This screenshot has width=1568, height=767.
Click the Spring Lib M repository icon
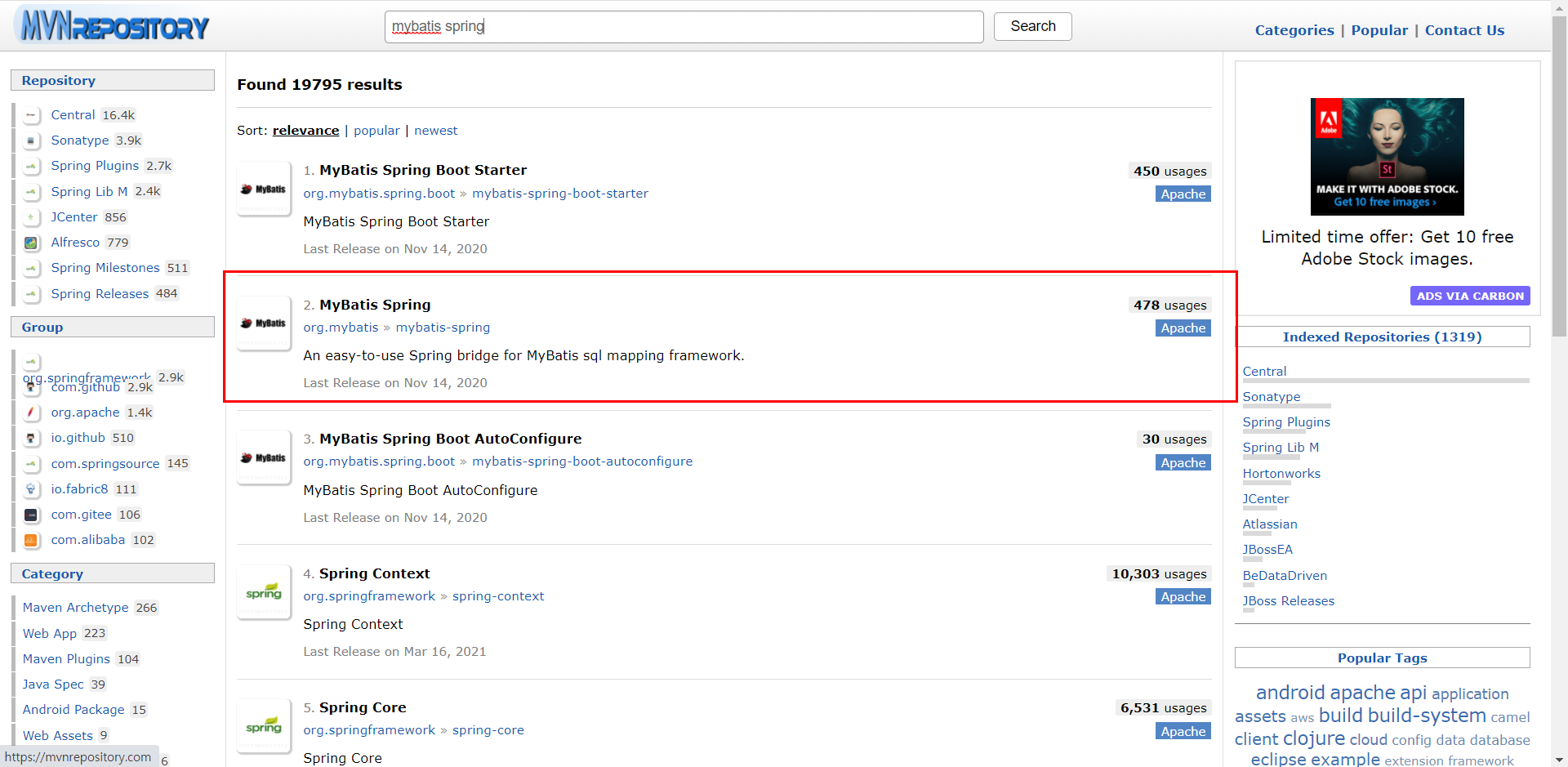click(31, 192)
